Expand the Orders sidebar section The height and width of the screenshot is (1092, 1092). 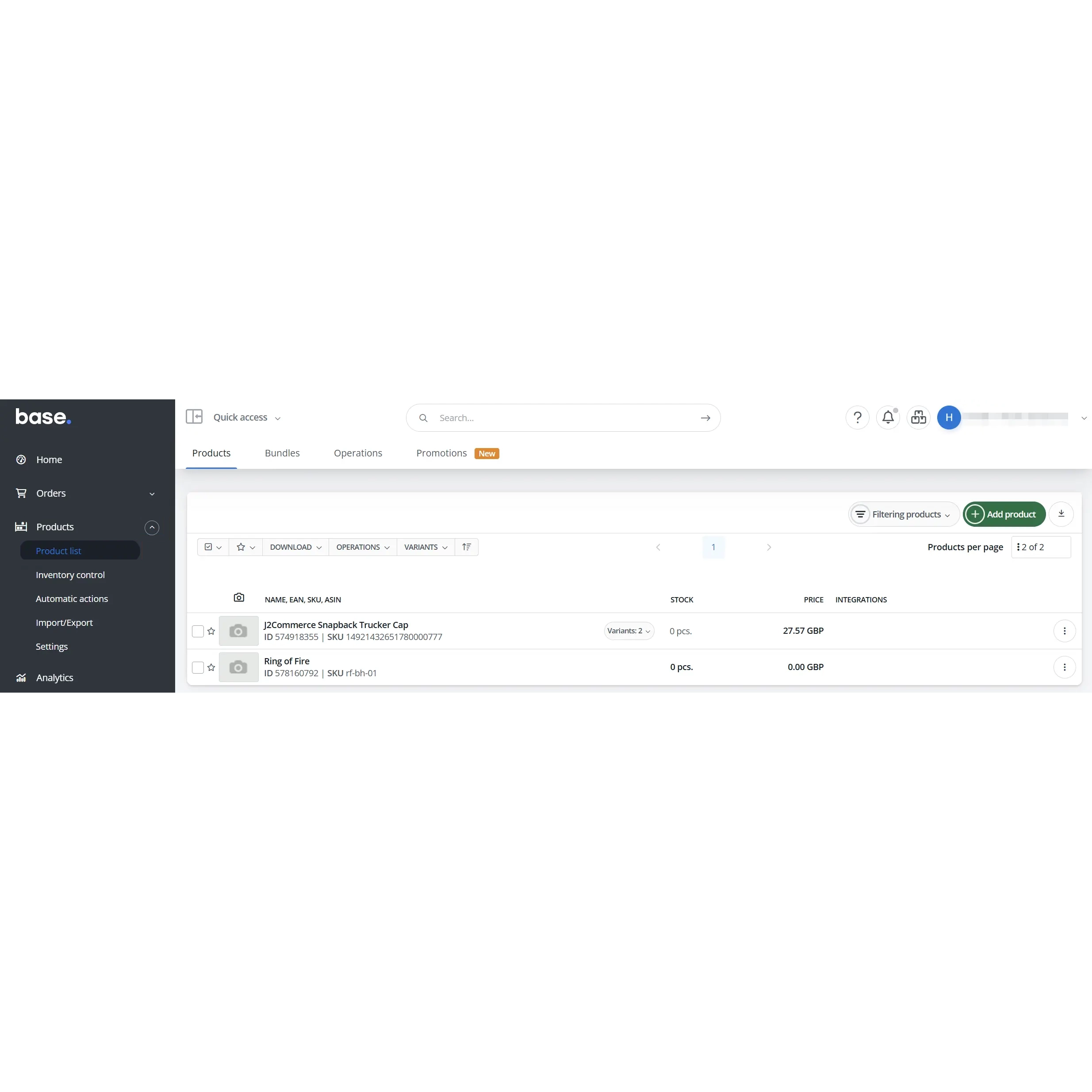pos(152,494)
